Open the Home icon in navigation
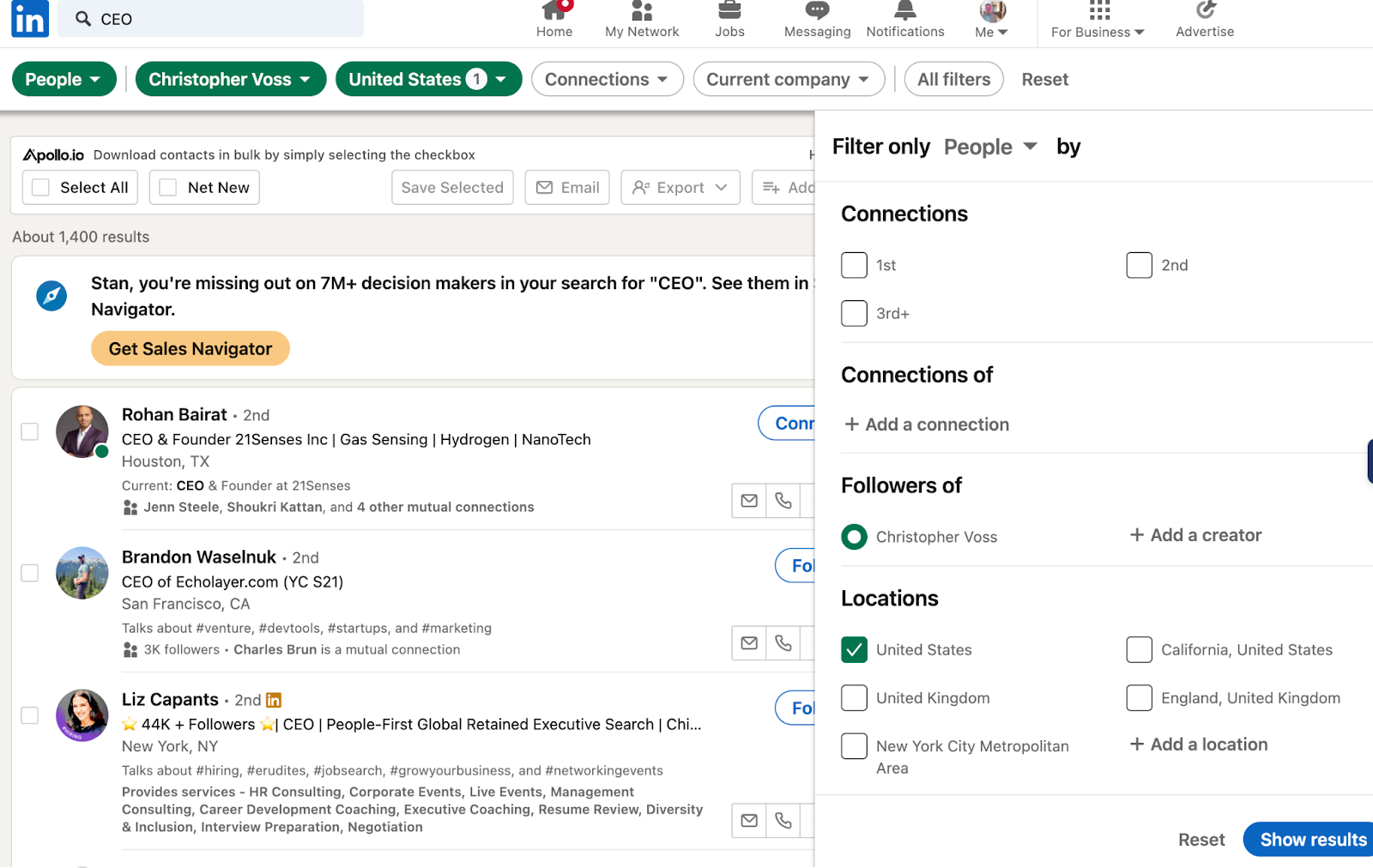 [x=554, y=10]
